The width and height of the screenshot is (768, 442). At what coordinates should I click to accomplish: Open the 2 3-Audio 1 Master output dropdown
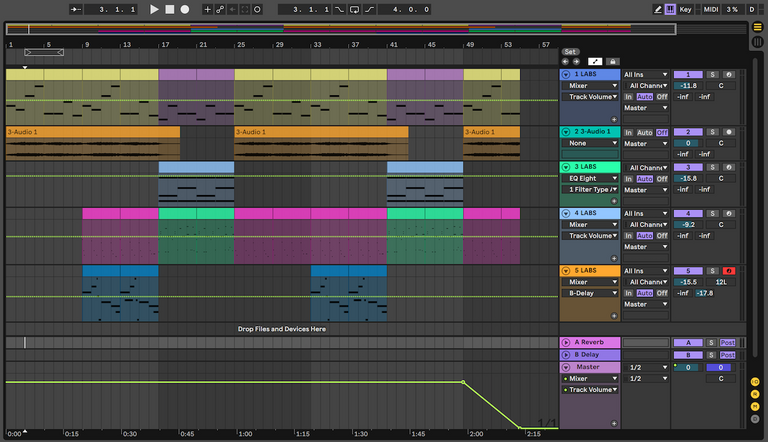[646, 144]
